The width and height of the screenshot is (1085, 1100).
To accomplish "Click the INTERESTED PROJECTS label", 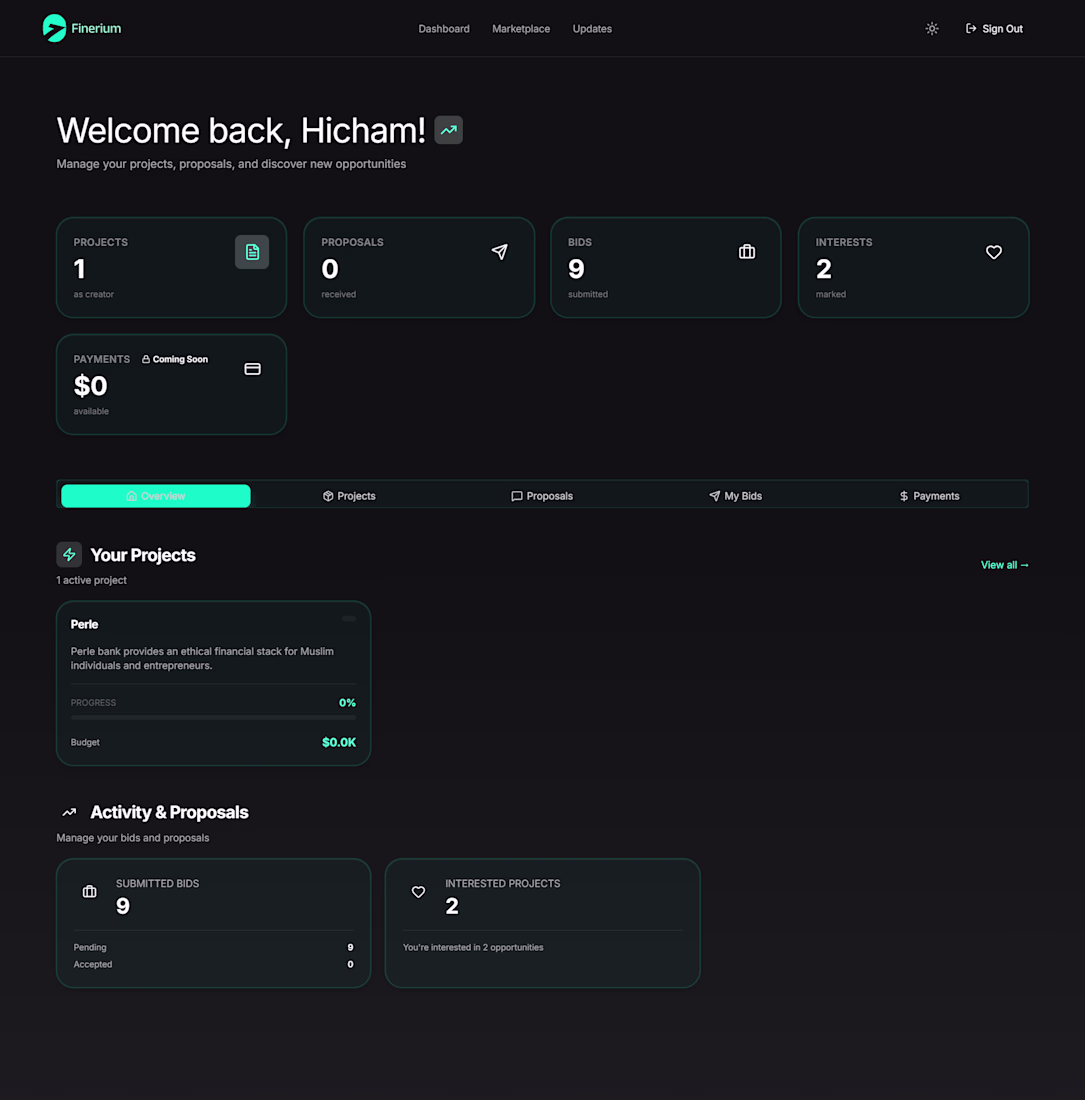I will coord(502,884).
